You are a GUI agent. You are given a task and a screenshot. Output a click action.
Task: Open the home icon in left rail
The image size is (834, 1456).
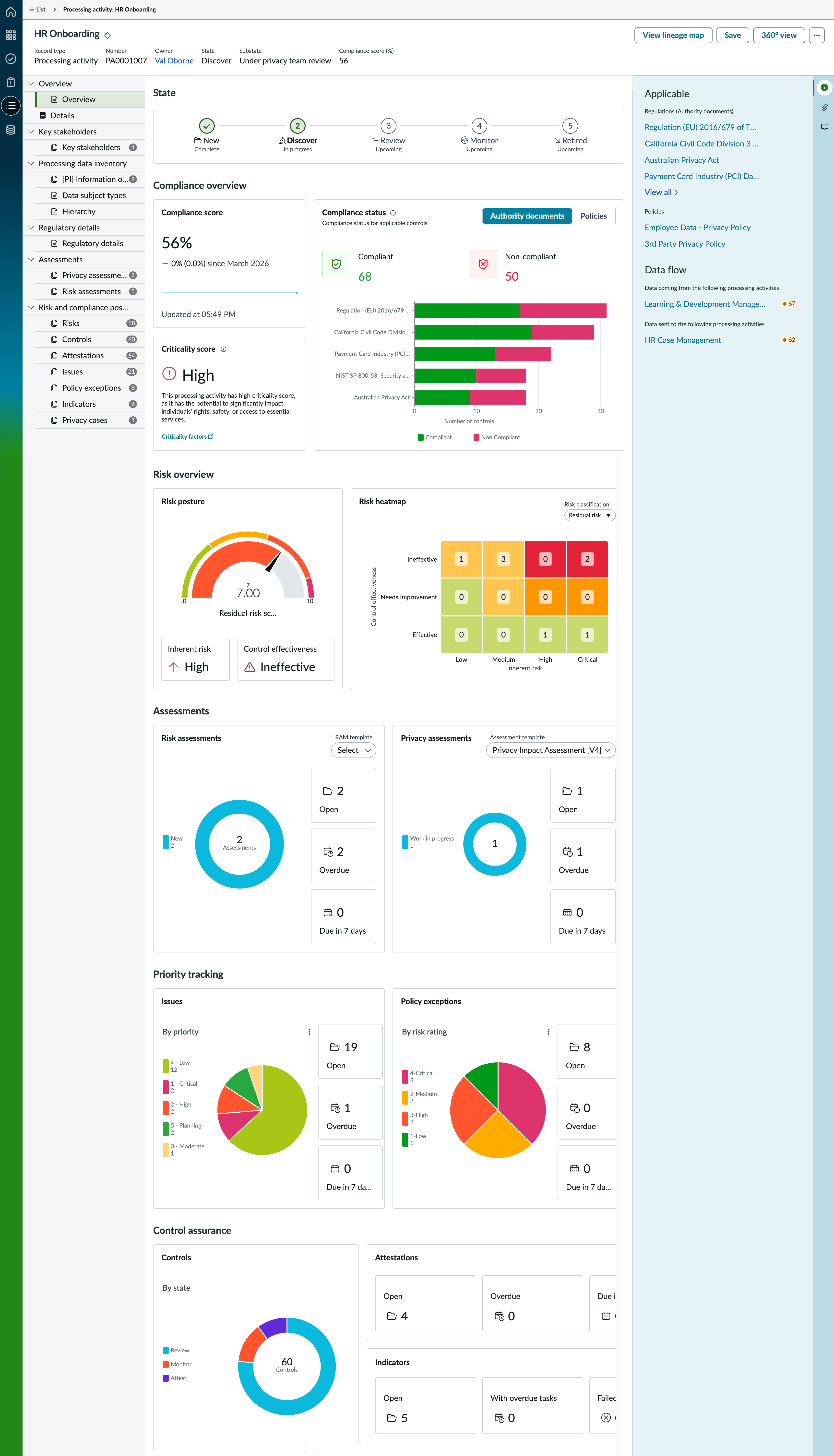click(x=11, y=12)
